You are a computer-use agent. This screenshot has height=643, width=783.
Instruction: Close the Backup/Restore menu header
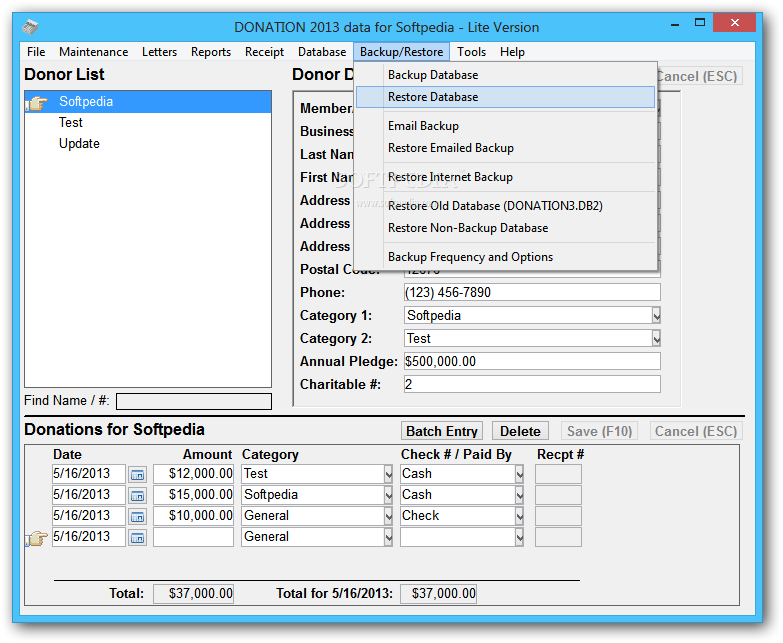coord(401,52)
